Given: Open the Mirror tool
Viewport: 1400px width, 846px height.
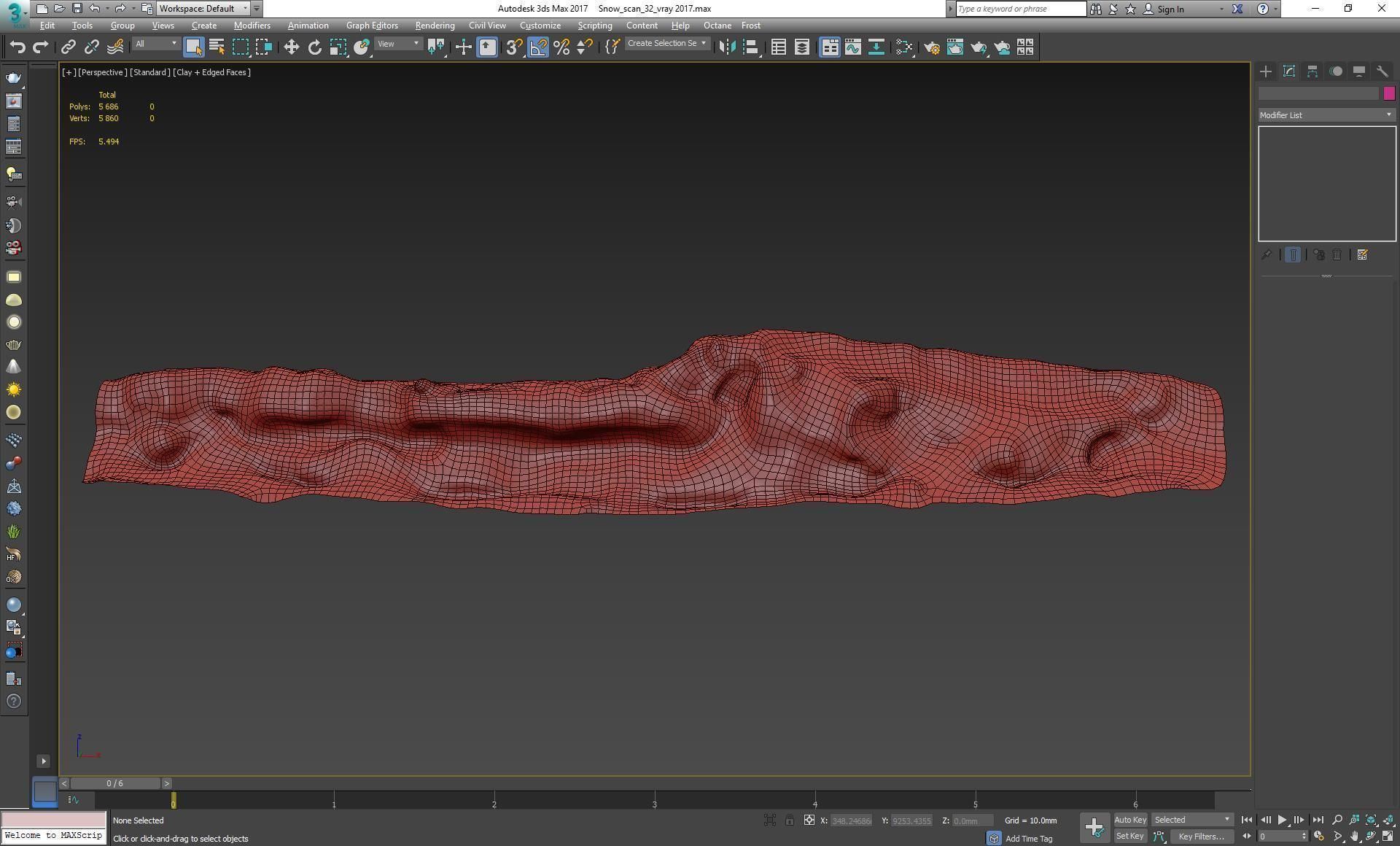Looking at the screenshot, I should (x=726, y=47).
